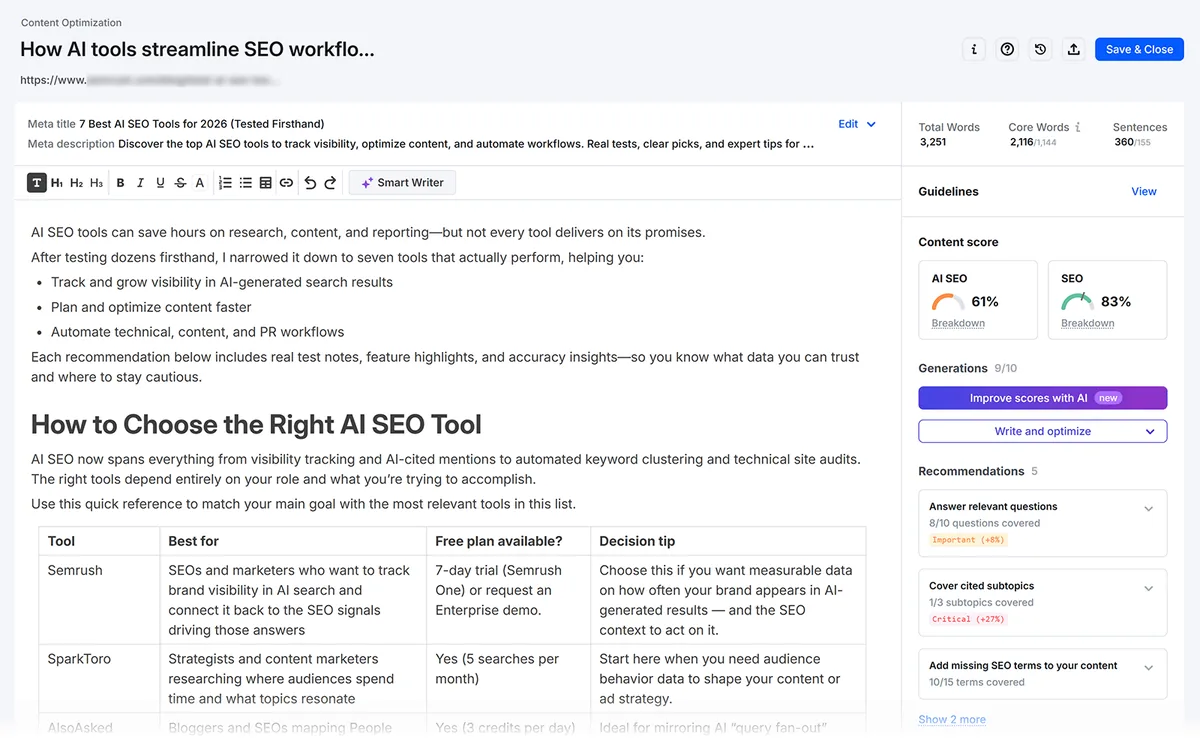Apply Heading 1 format
The image size is (1200, 745).
point(57,183)
